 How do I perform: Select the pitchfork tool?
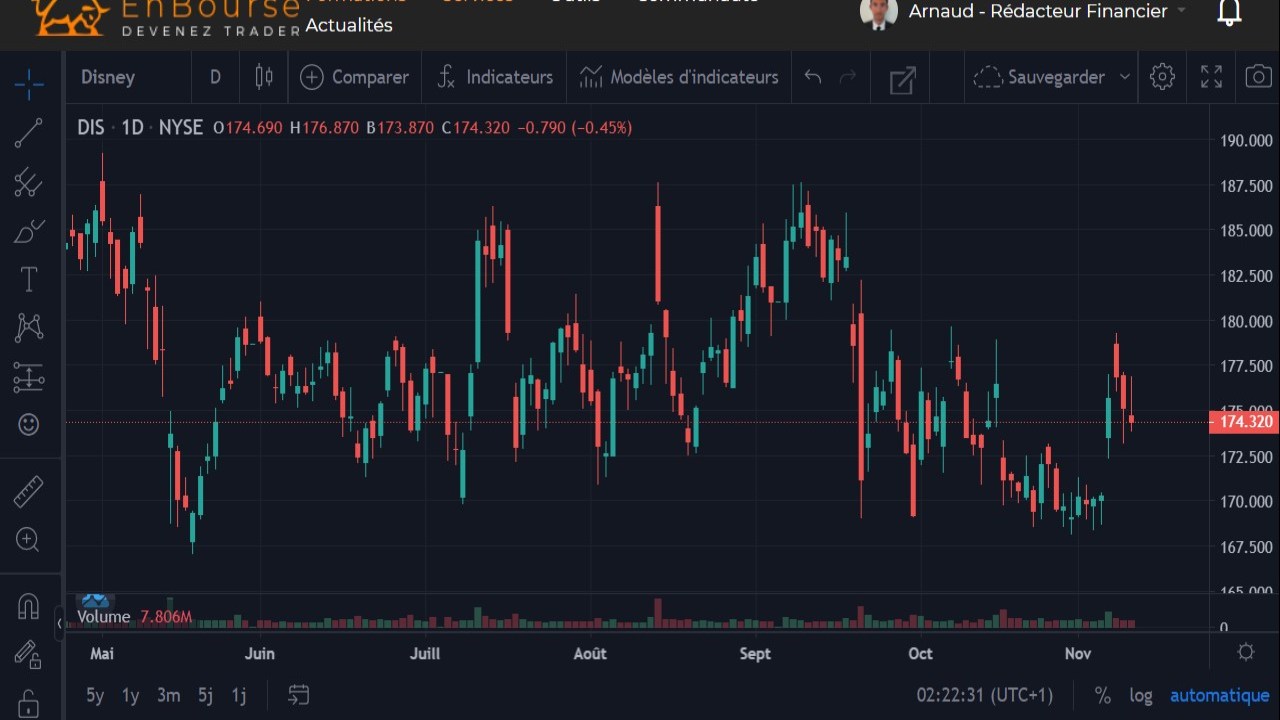(x=29, y=182)
